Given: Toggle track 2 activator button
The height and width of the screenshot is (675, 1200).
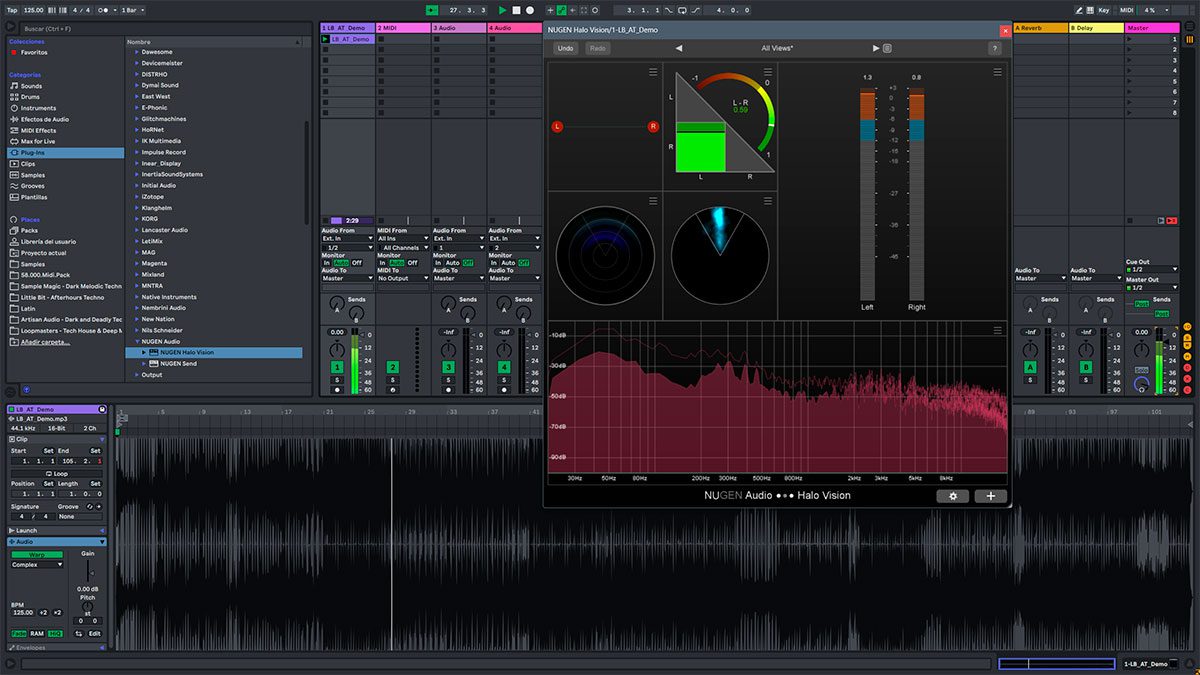Looking at the screenshot, I should point(393,368).
